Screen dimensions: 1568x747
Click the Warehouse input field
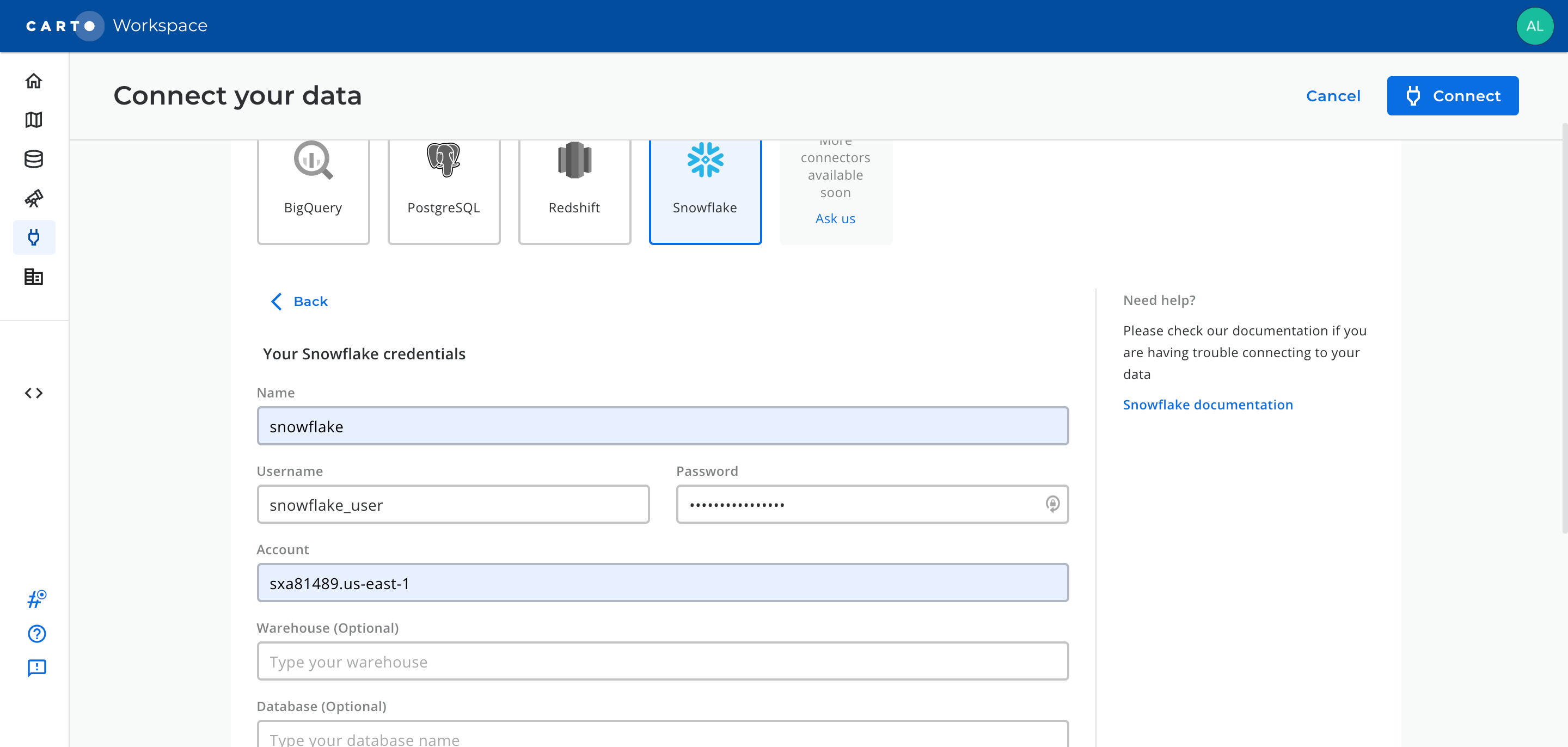662,661
